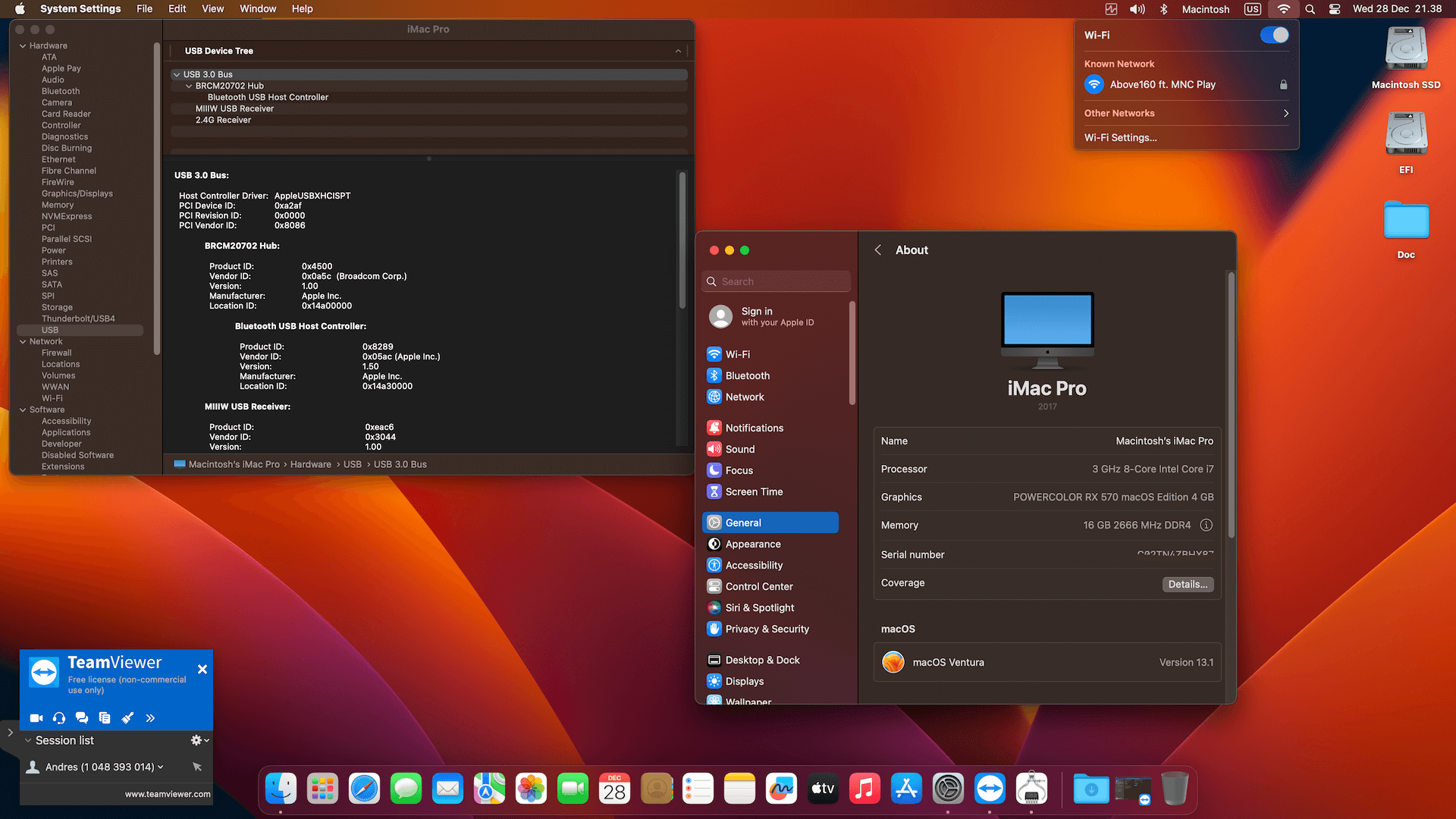Open Maps app in Dock
The height and width of the screenshot is (819, 1456).
coord(490,789)
